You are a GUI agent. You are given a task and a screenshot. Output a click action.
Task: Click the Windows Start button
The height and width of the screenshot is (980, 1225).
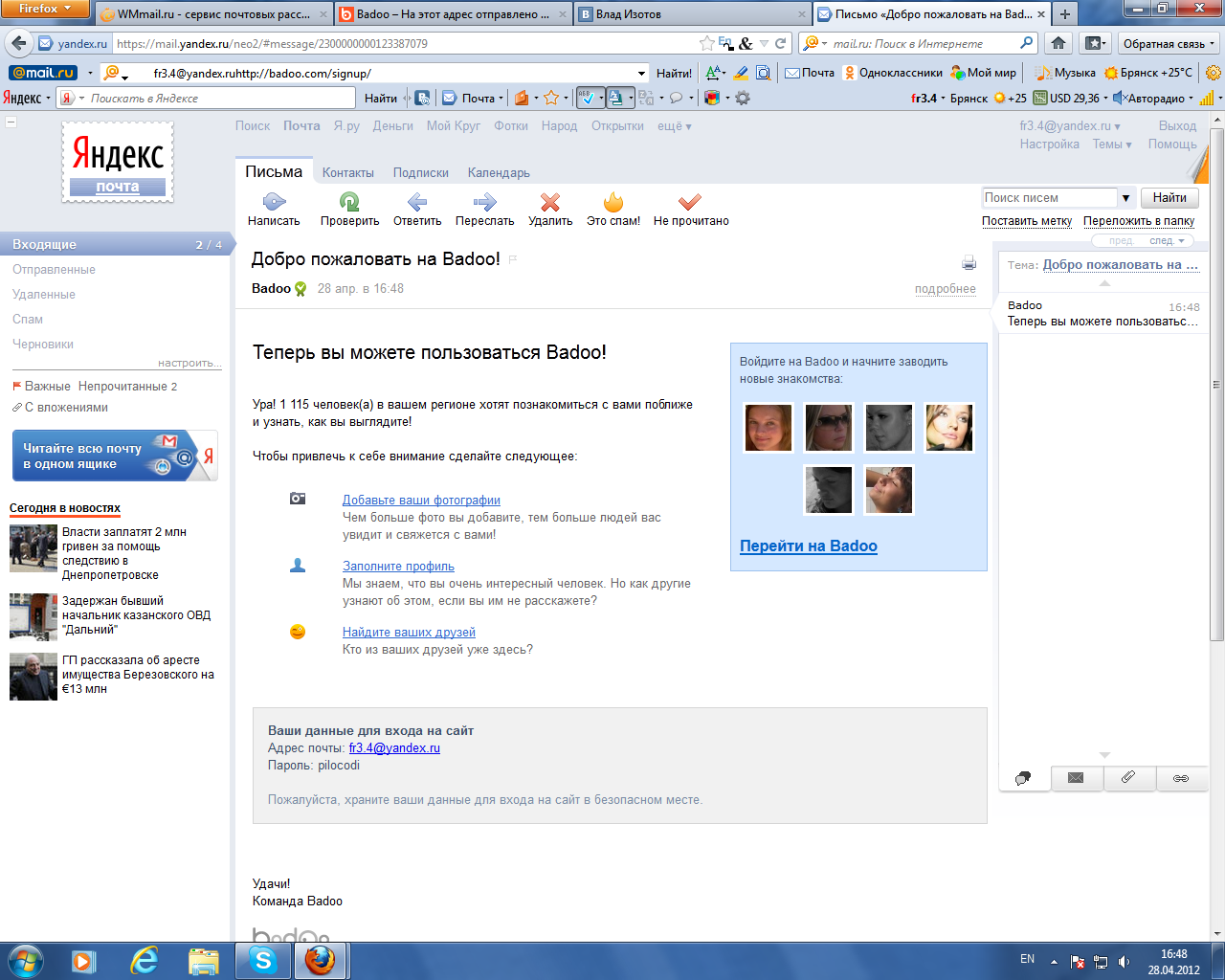click(26, 960)
